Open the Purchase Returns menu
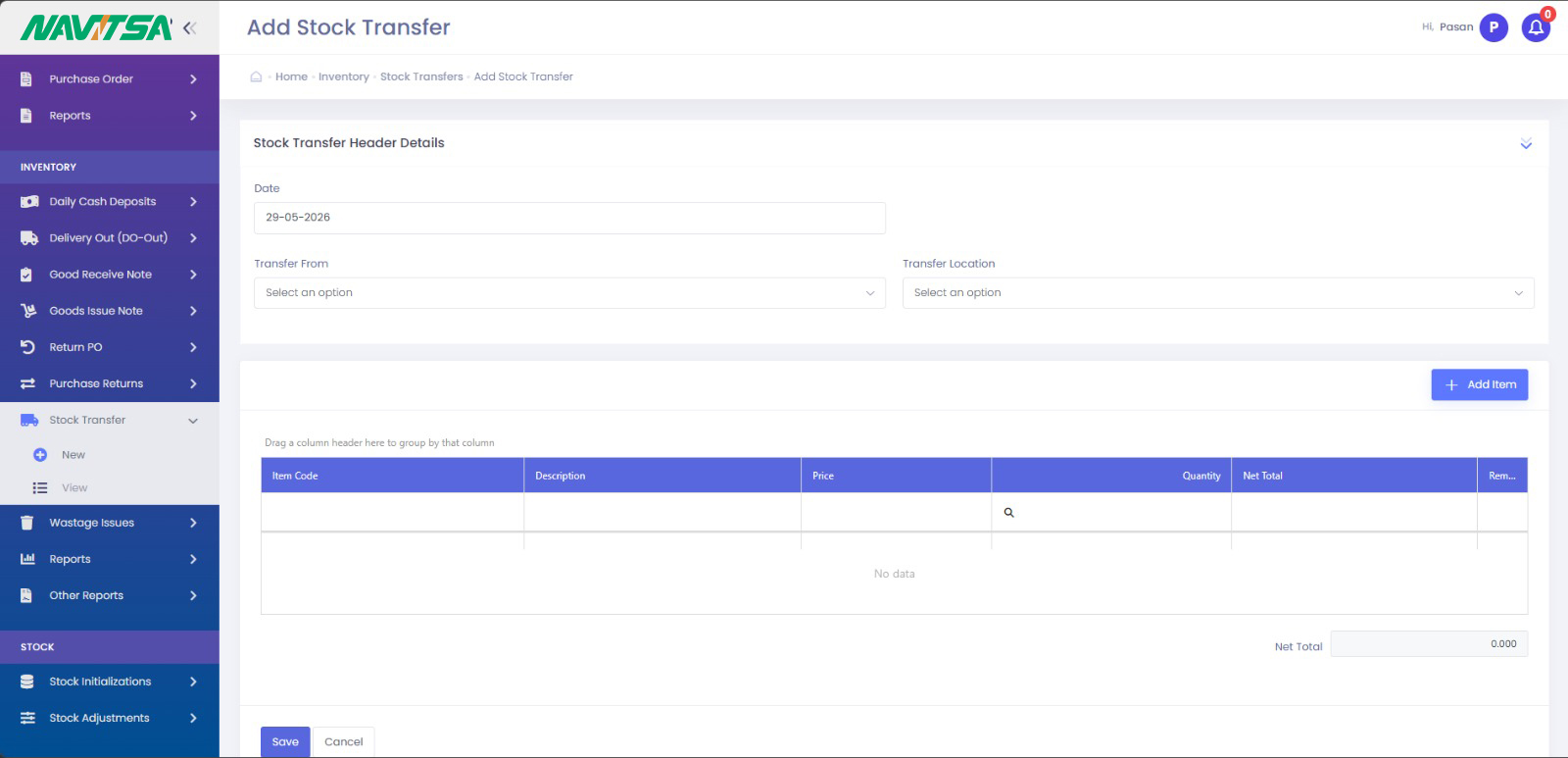This screenshot has height=758, width=1568. pos(110,383)
